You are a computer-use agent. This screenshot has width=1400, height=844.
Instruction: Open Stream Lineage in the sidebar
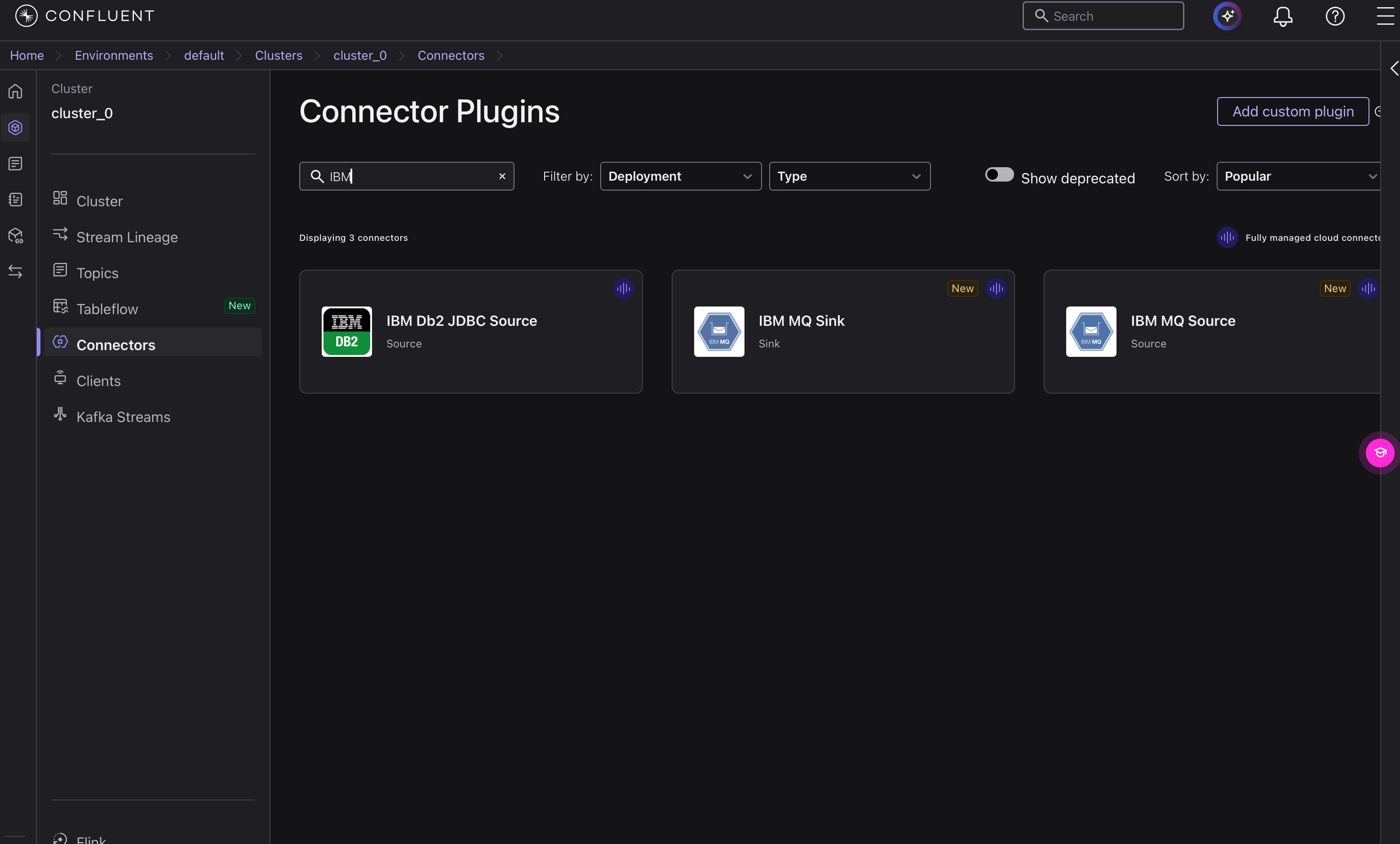pos(153,237)
